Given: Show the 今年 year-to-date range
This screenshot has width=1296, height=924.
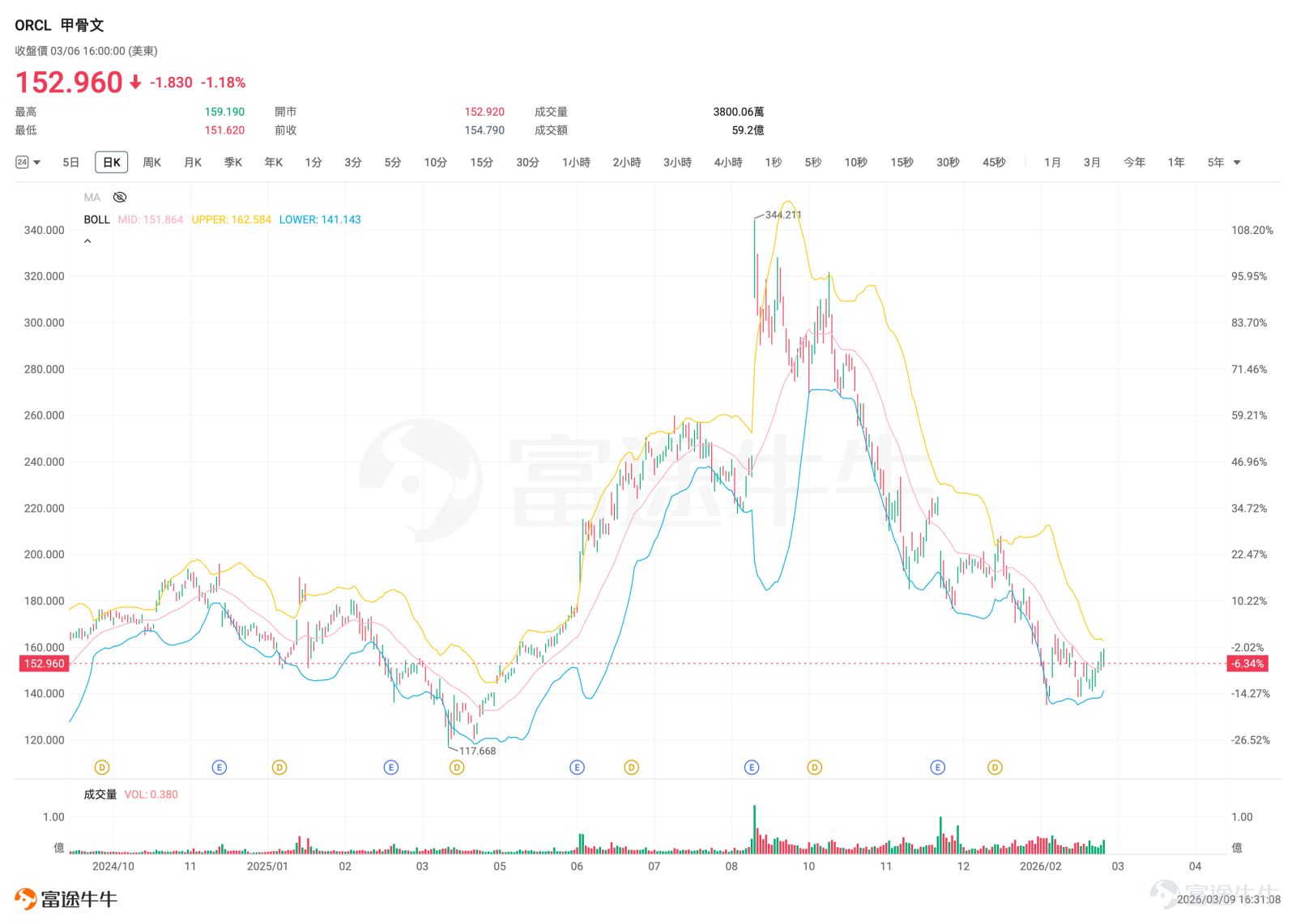Looking at the screenshot, I should coord(1135,163).
